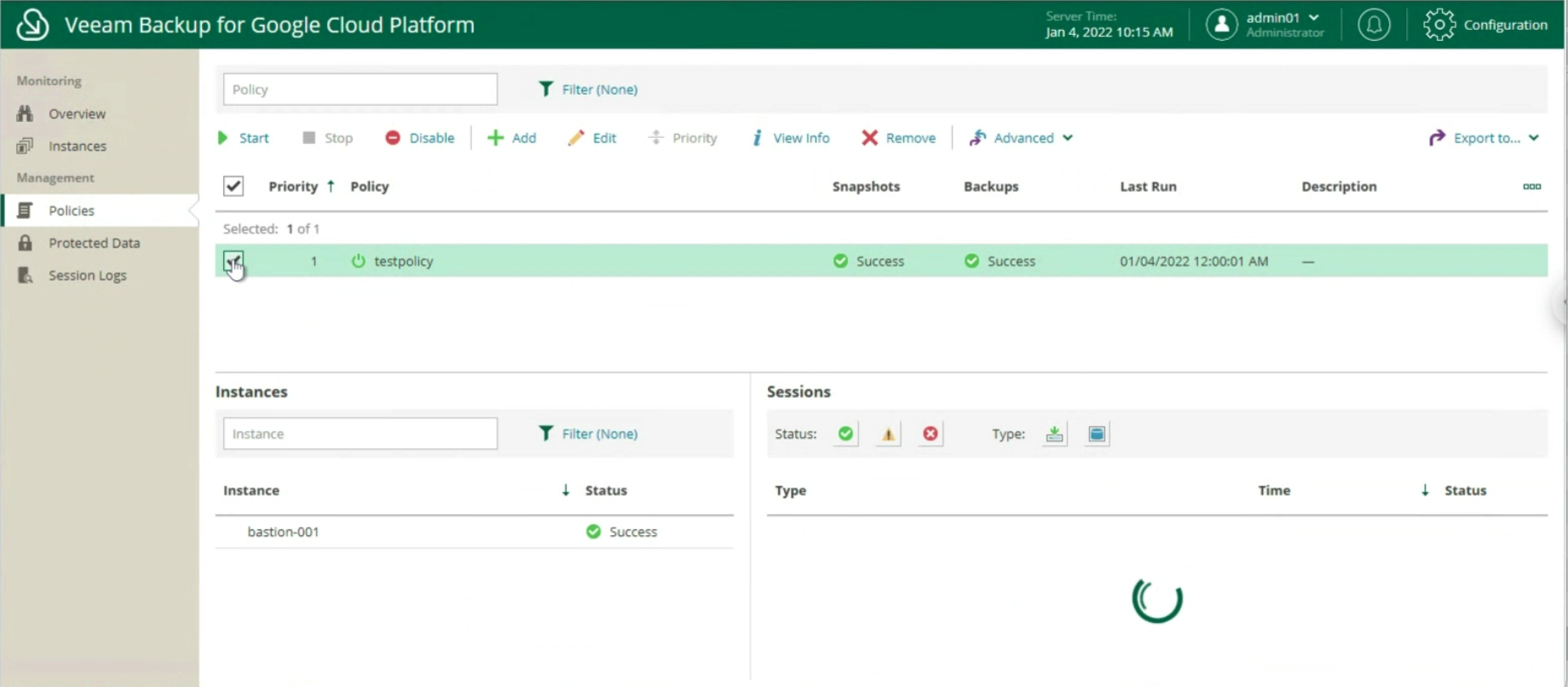The image size is (1568, 687).
Task: Start the selected policy
Action: (x=244, y=138)
